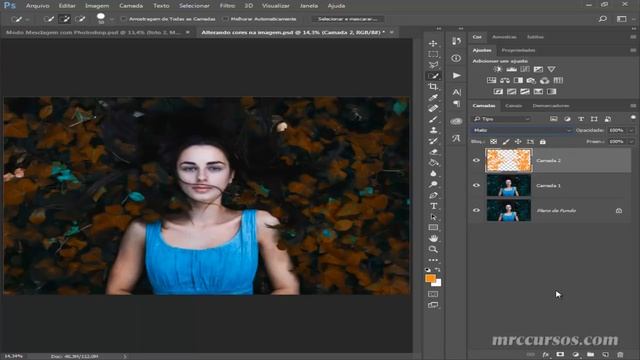640x360 pixels.
Task: Add a Vibrance adjustment
Action: tap(551, 69)
